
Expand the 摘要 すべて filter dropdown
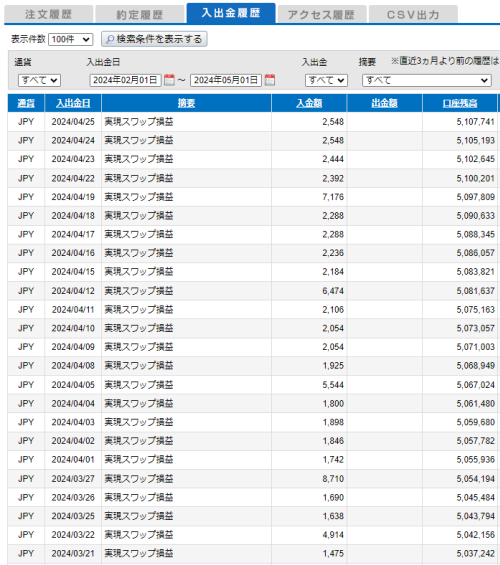click(x=427, y=80)
